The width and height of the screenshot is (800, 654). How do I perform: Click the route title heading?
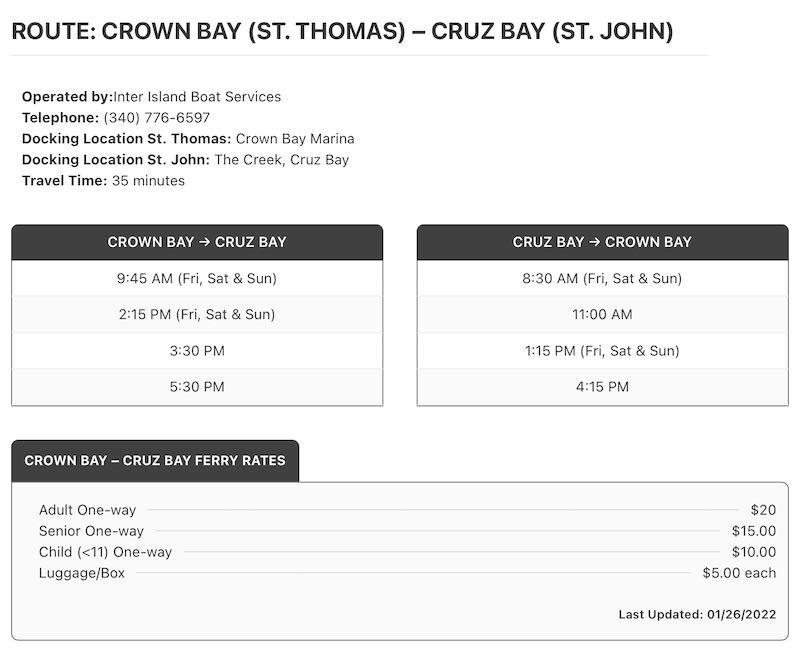342,31
